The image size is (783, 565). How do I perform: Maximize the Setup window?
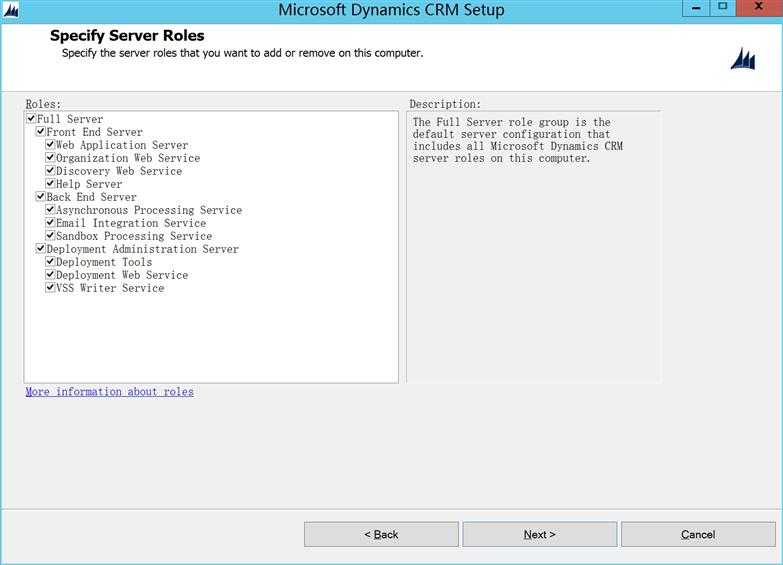[722, 7]
